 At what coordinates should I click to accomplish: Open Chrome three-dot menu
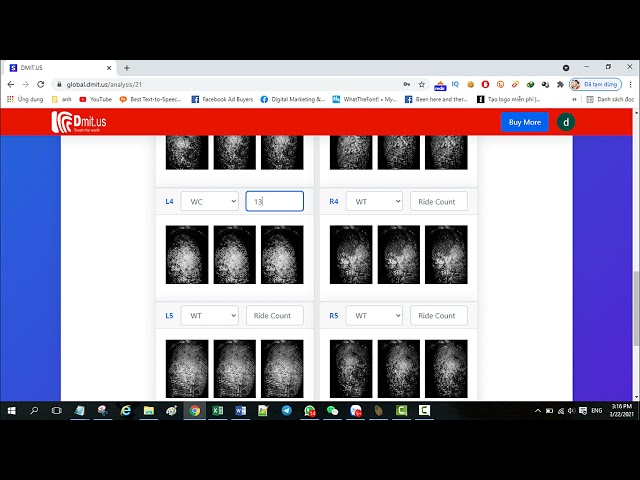coord(631,84)
